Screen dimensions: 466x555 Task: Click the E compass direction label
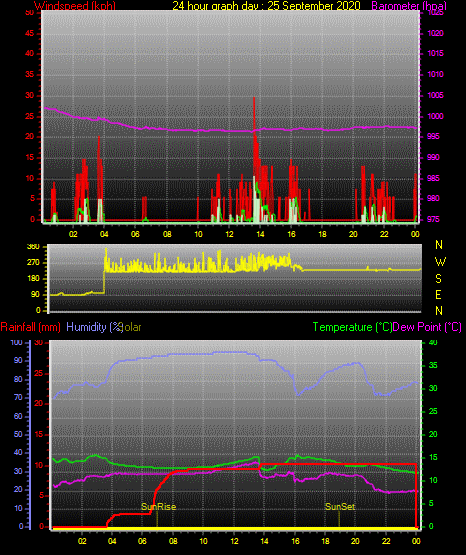click(x=438, y=294)
